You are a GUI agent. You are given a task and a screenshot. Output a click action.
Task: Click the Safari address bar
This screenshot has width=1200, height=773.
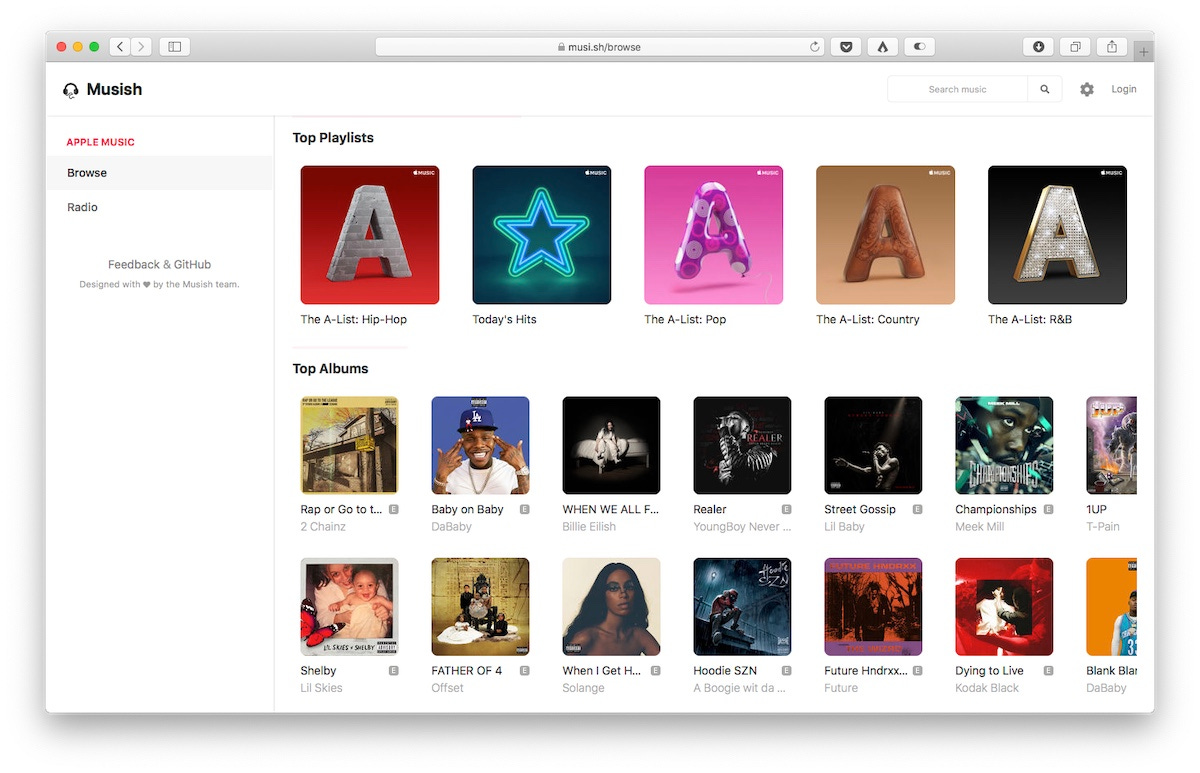600,46
